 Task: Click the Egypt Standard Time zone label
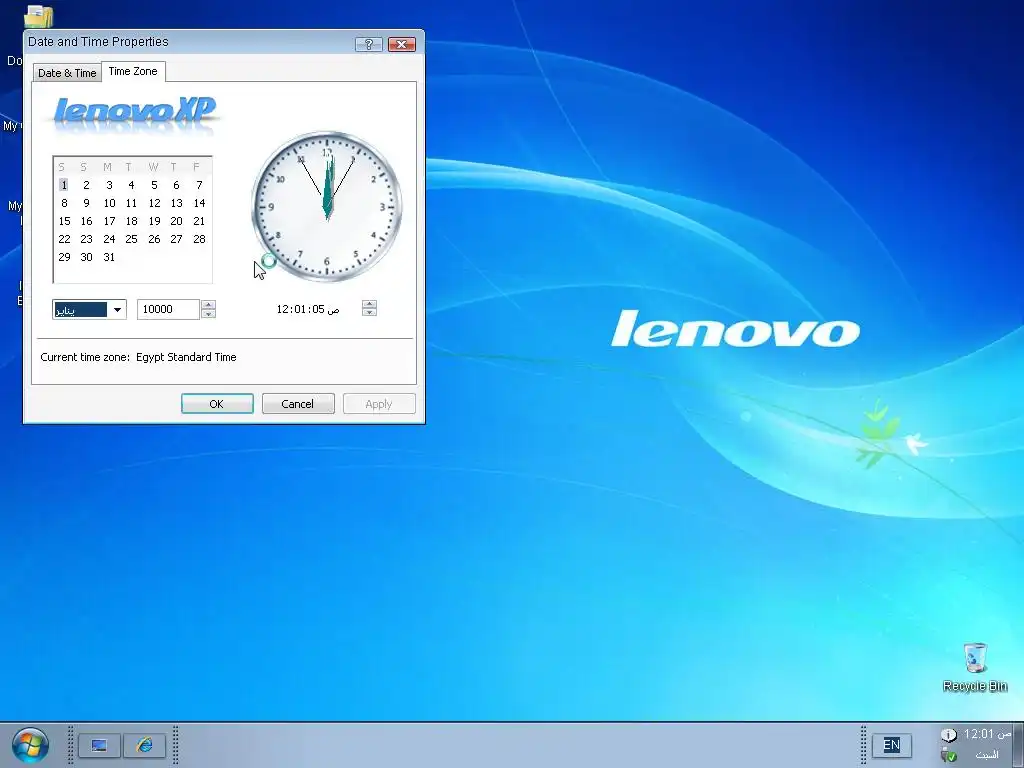[186, 357]
